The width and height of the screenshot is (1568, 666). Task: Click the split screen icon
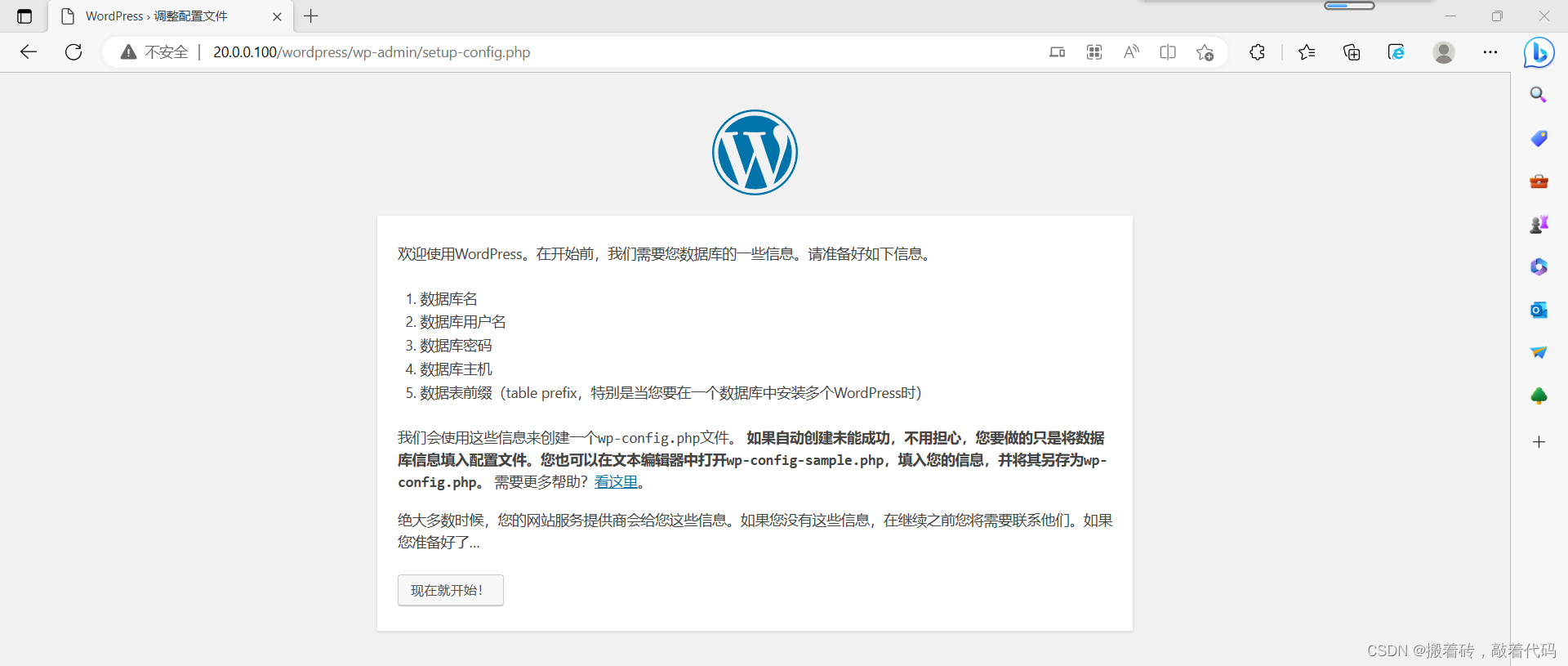pyautogui.click(x=1168, y=52)
